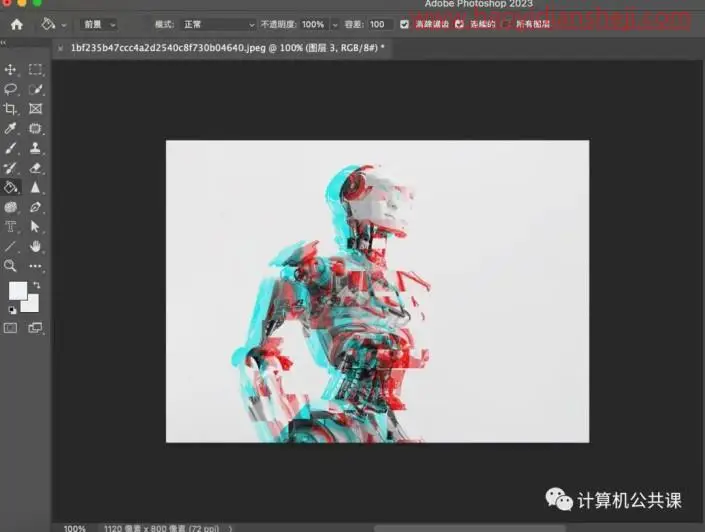Select the Lasso tool
Screen dimensions: 705x532
(10, 89)
